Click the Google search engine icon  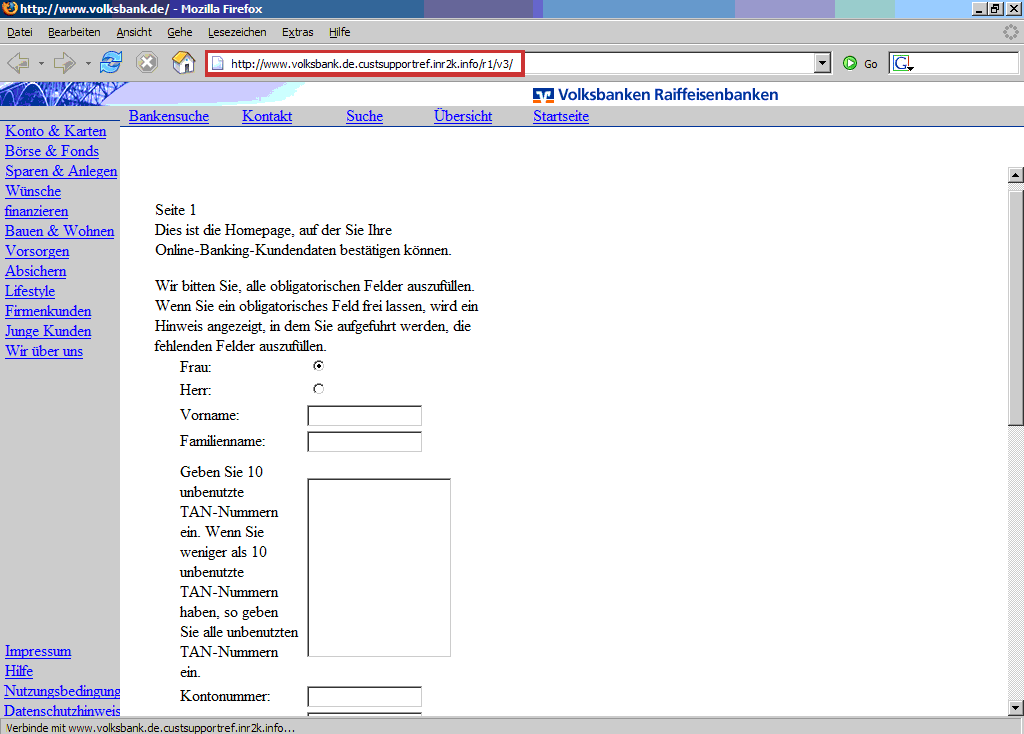(x=902, y=63)
